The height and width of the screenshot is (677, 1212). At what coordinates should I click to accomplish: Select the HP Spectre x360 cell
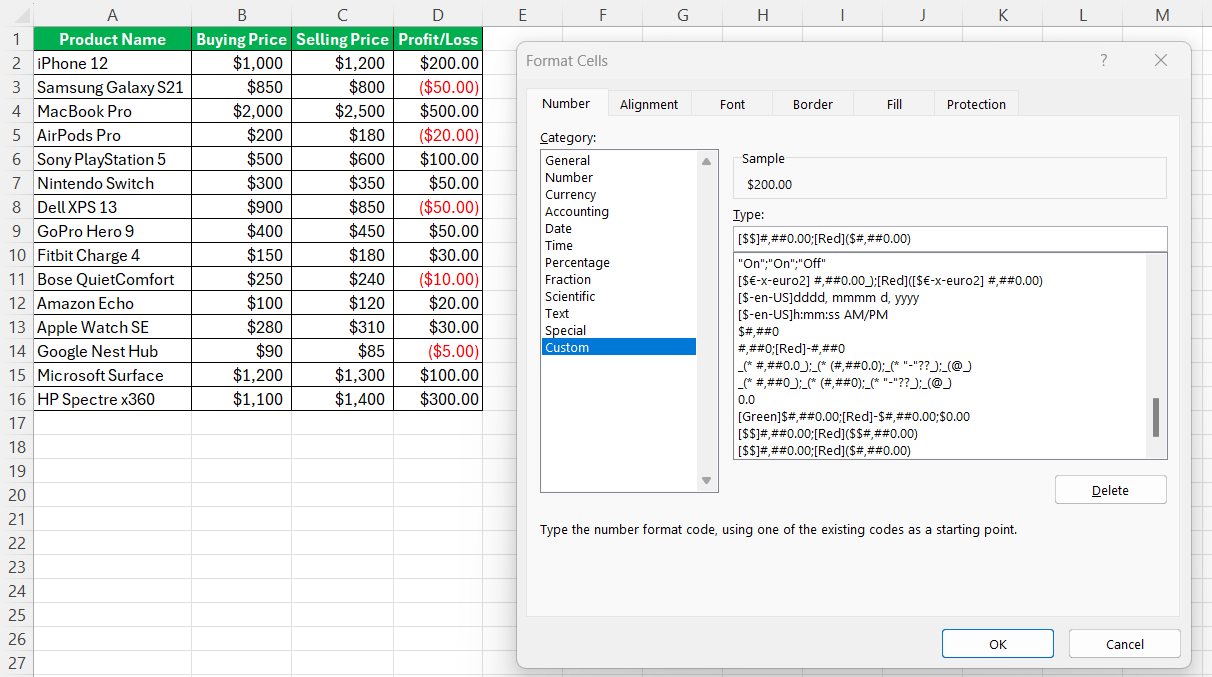click(x=112, y=399)
